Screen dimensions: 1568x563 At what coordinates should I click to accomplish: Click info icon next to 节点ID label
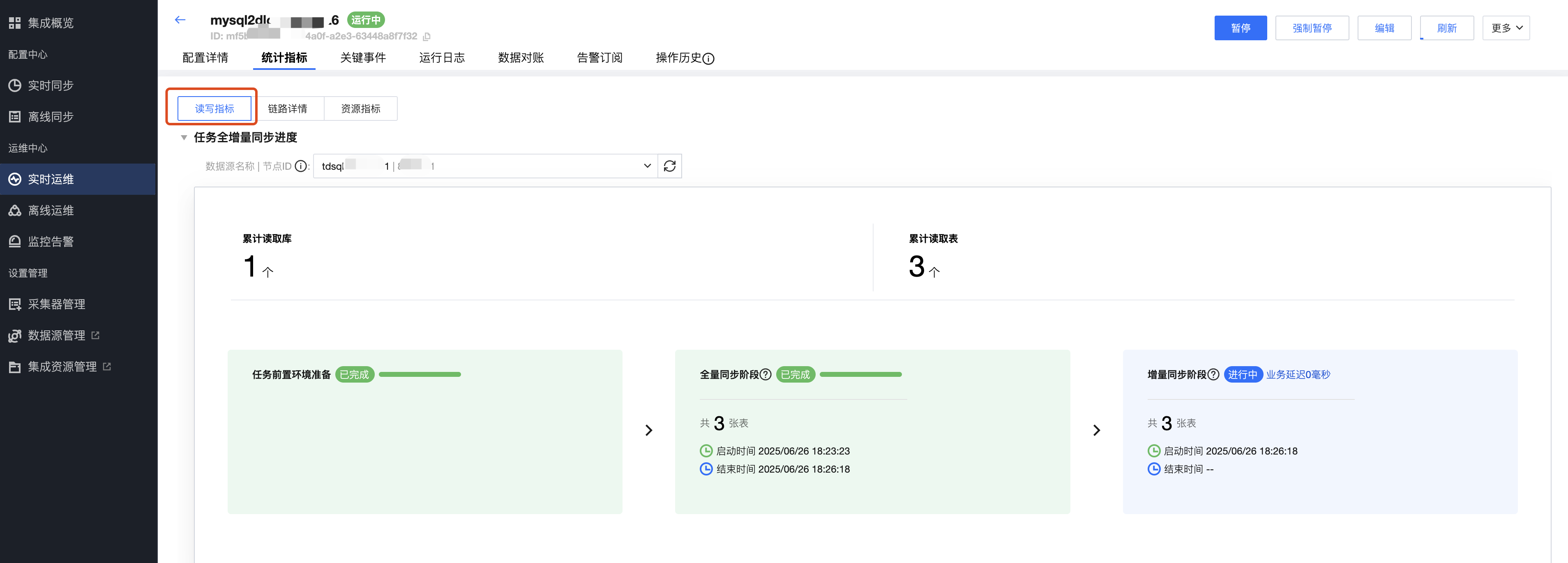pos(301,166)
